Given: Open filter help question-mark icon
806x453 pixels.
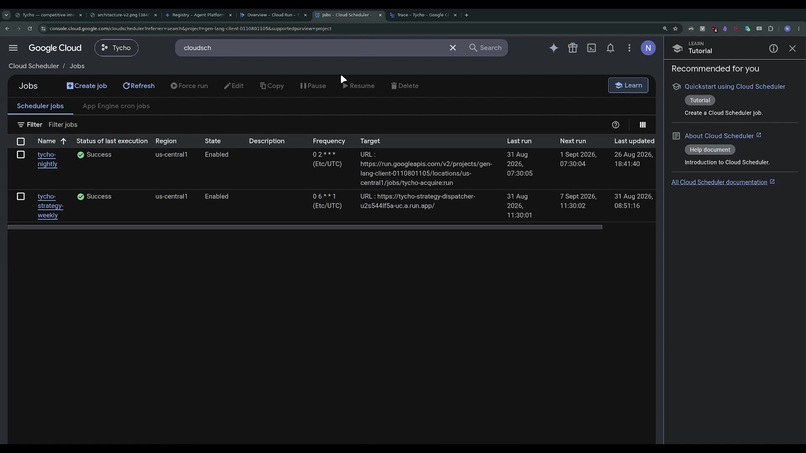Looking at the screenshot, I should (x=615, y=124).
